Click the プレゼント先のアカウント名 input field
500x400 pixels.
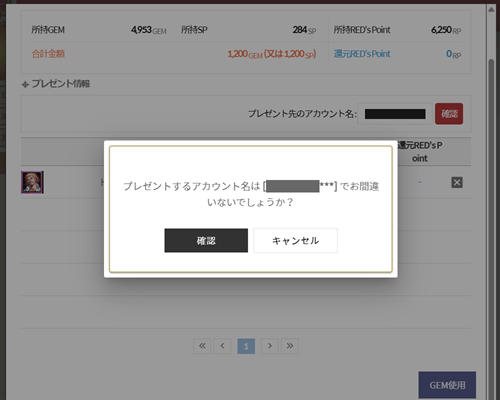point(395,114)
